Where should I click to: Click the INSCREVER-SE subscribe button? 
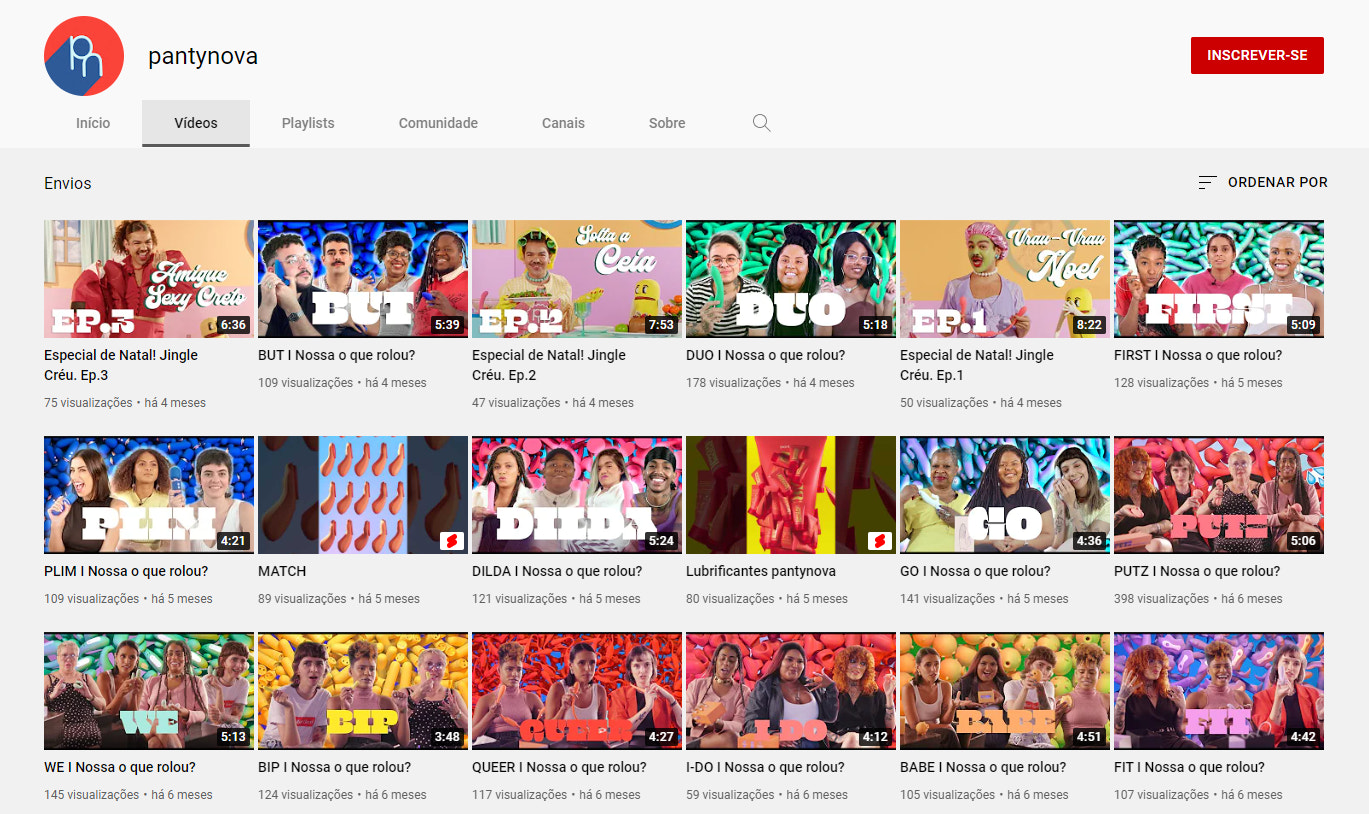[1257, 55]
